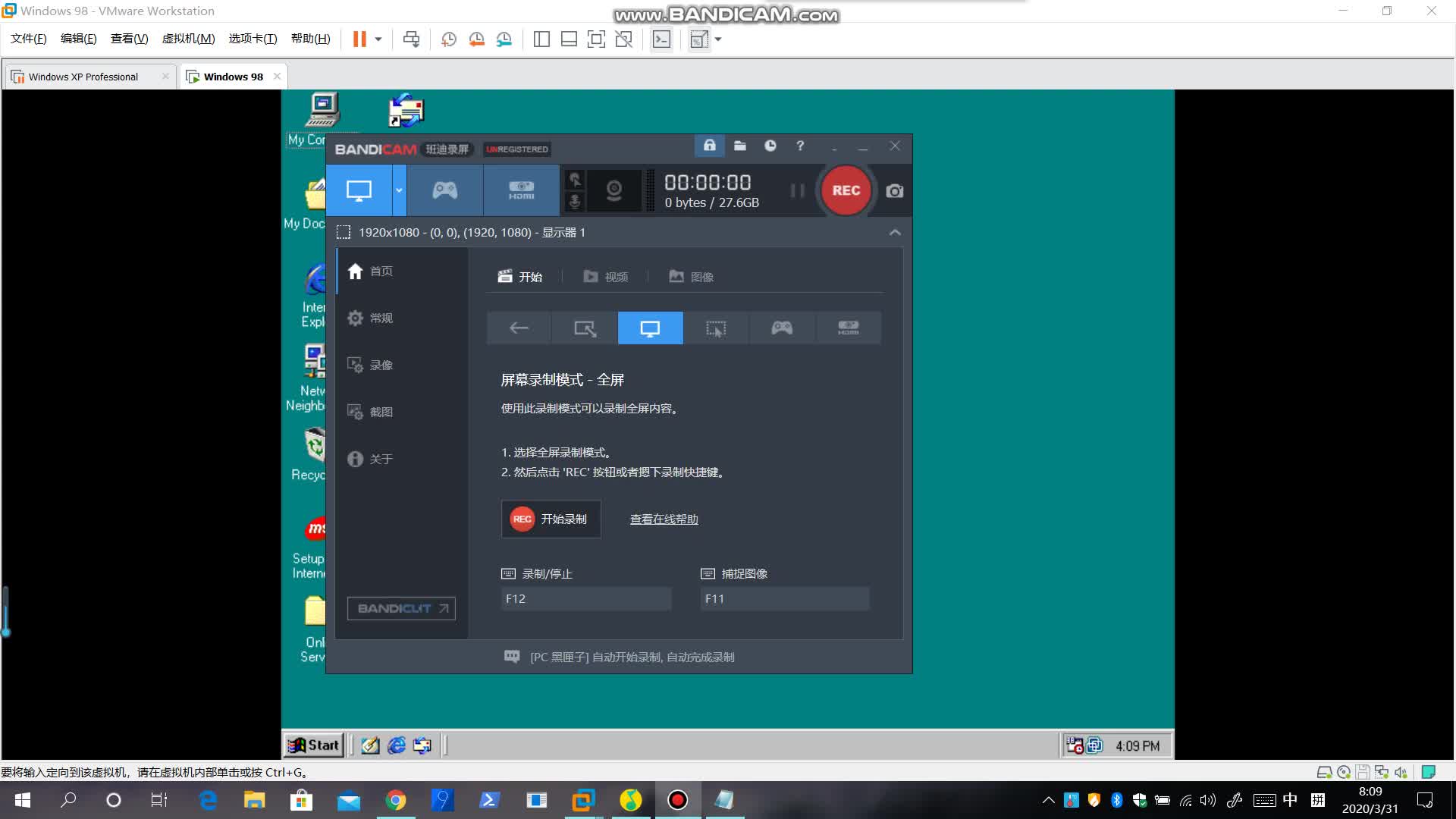Open VMware 文件(F) menu
This screenshot has width=1456, height=819.
(29, 39)
